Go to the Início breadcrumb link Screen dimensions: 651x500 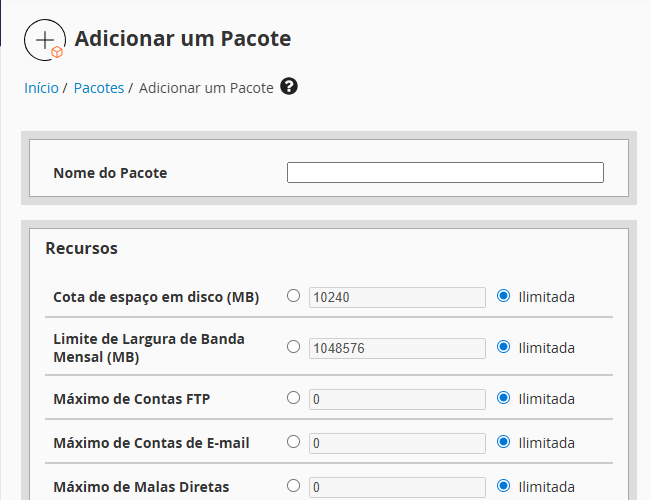41,88
